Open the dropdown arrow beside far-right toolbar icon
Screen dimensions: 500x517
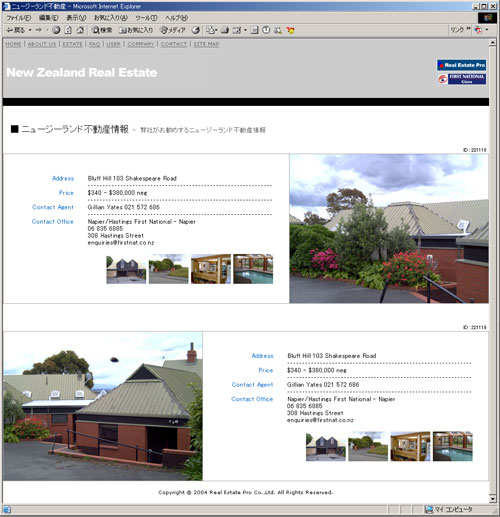(487, 30)
